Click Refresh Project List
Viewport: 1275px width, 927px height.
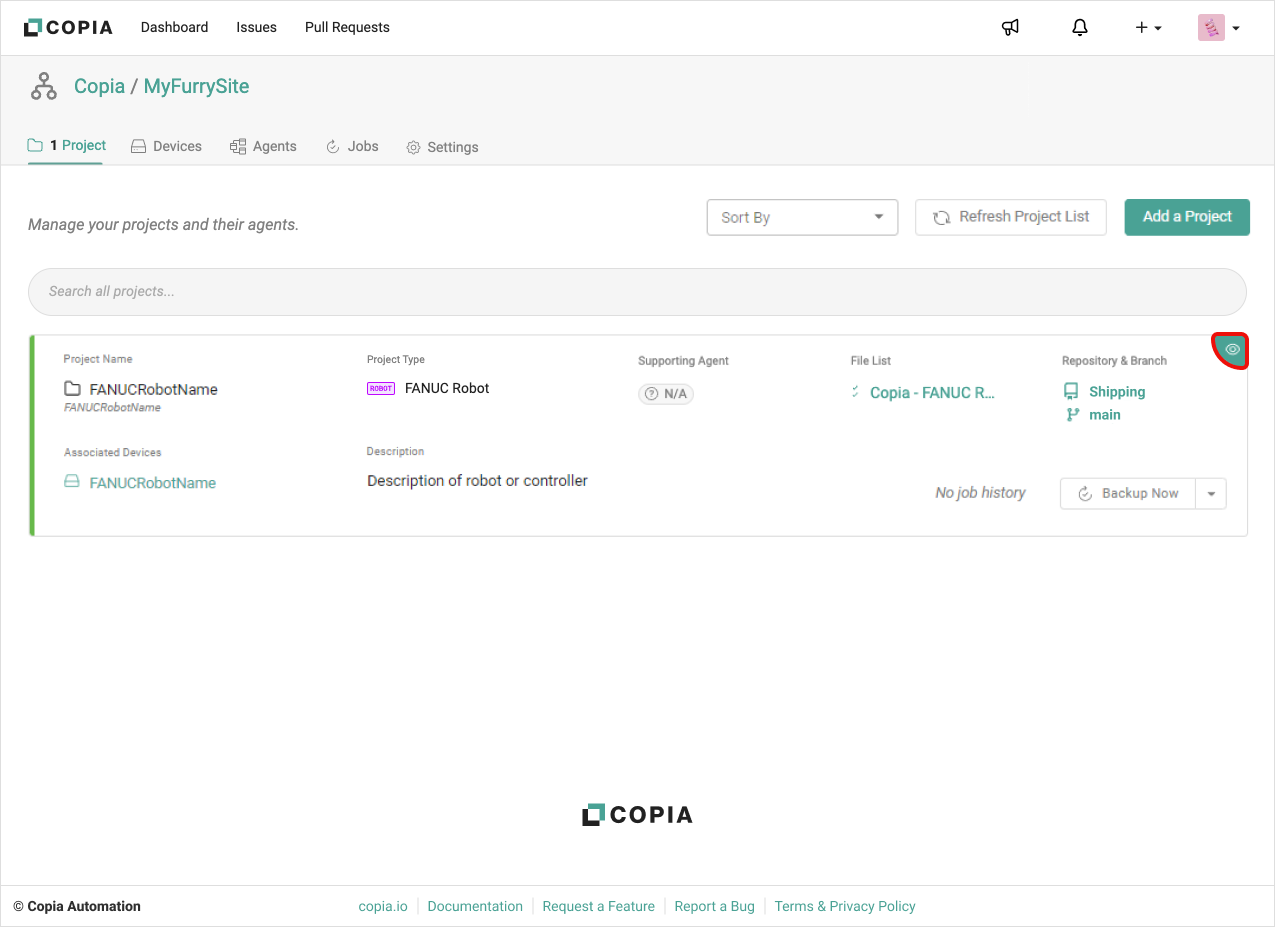pyautogui.click(x=1010, y=217)
